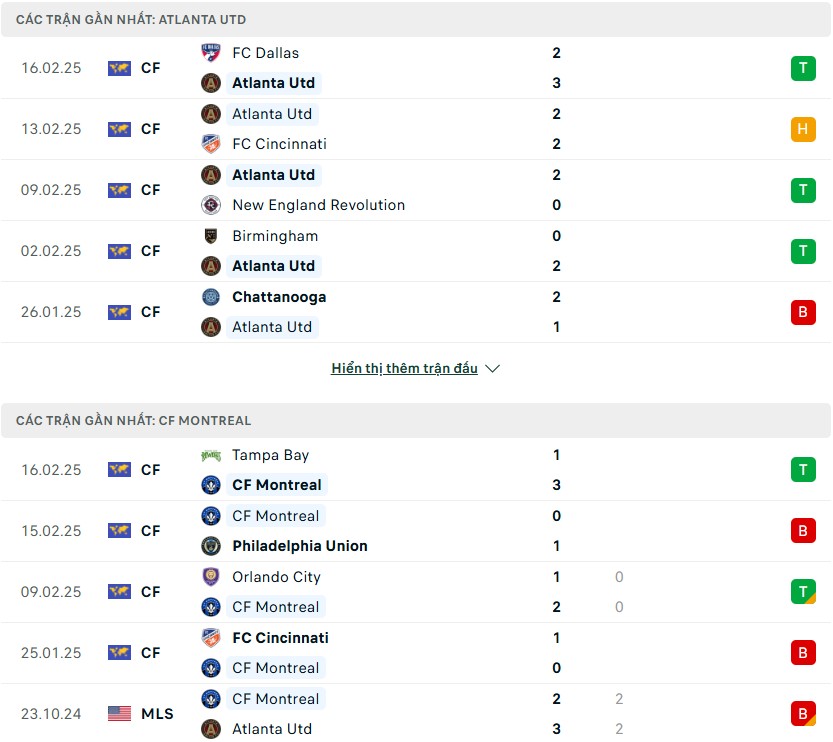Open the 23.10.24 MLS match row
The image size is (833, 742).
click(416, 713)
